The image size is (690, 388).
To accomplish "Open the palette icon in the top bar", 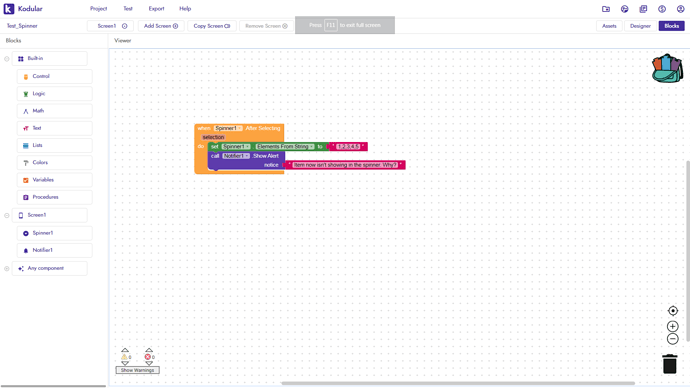I will click(x=624, y=9).
